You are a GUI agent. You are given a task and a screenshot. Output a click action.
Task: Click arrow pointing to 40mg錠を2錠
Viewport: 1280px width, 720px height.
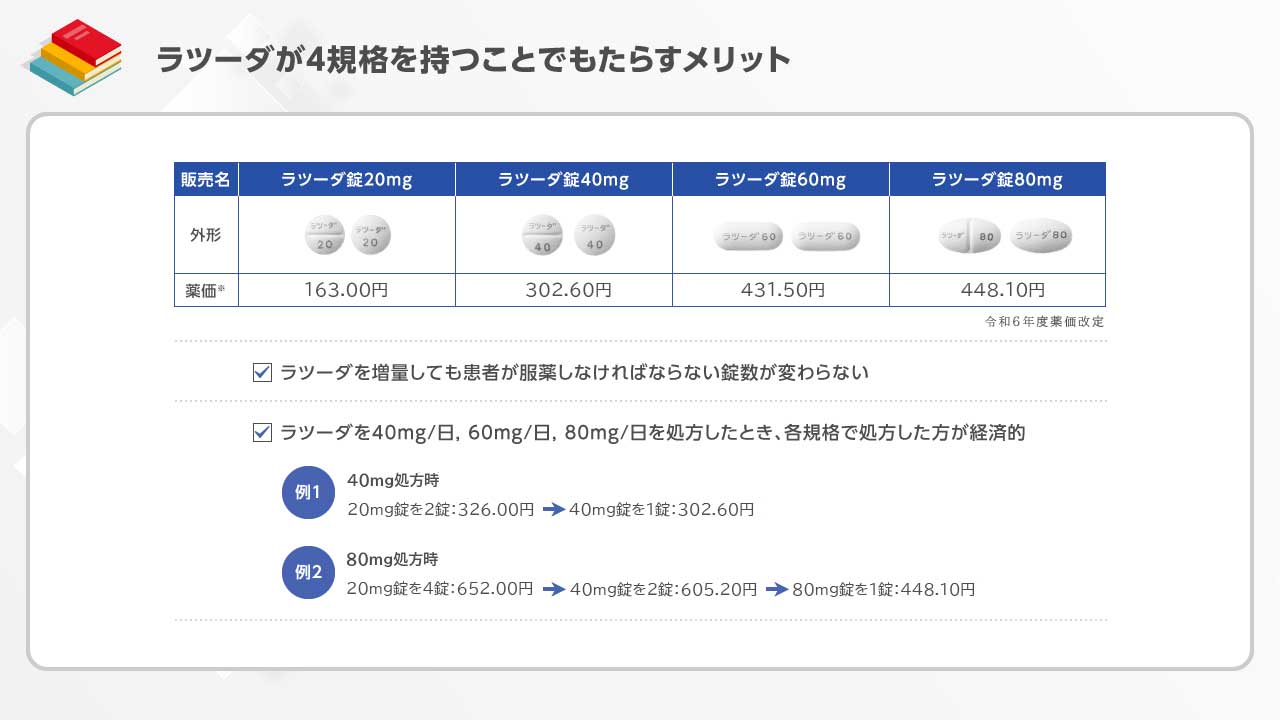click(554, 590)
